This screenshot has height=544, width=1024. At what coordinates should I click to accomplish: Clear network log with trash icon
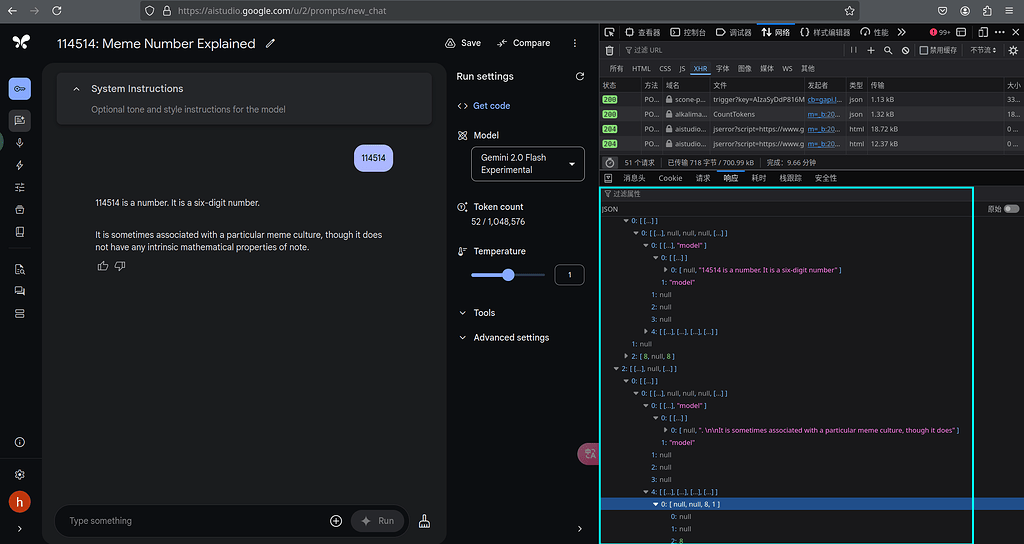609,50
